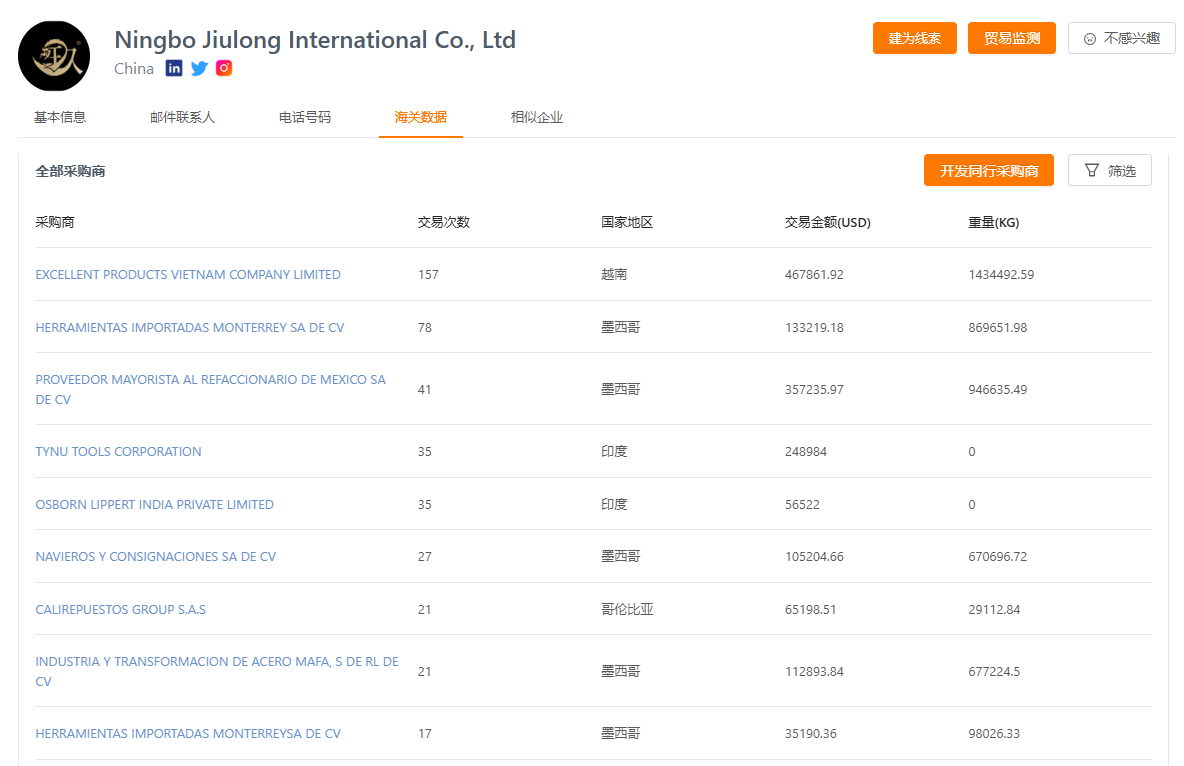Click the 开发同行采购商 button
Viewport: 1184px width, 766px height.
988,171
